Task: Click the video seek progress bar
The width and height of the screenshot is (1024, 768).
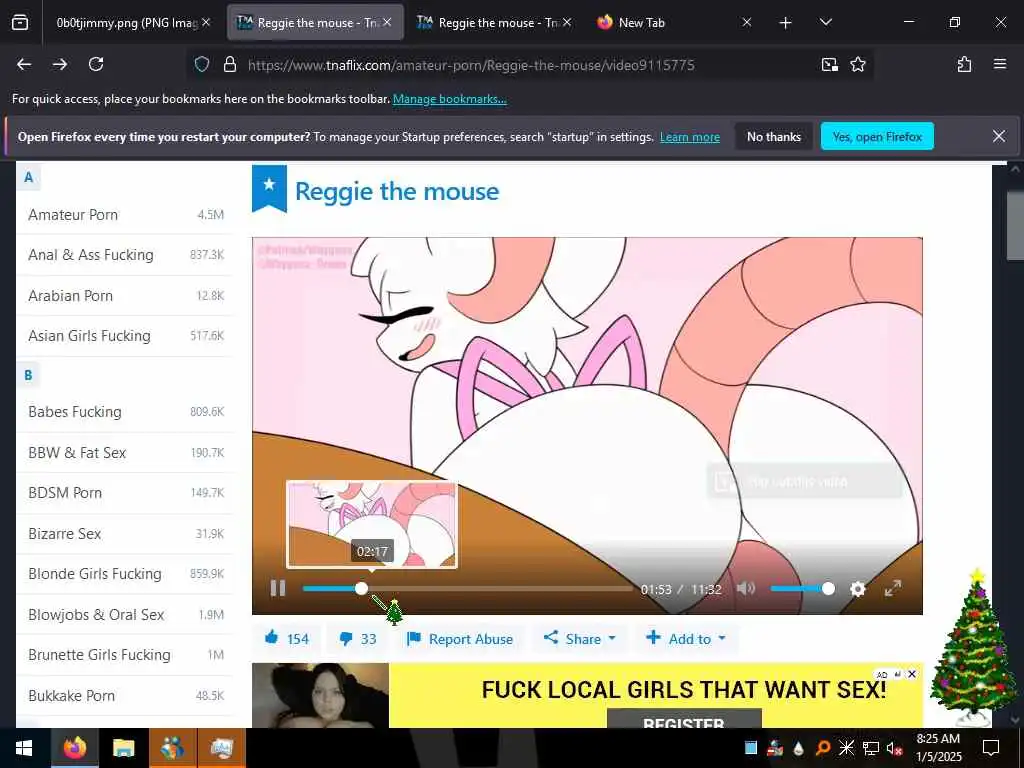Action: tap(467, 588)
